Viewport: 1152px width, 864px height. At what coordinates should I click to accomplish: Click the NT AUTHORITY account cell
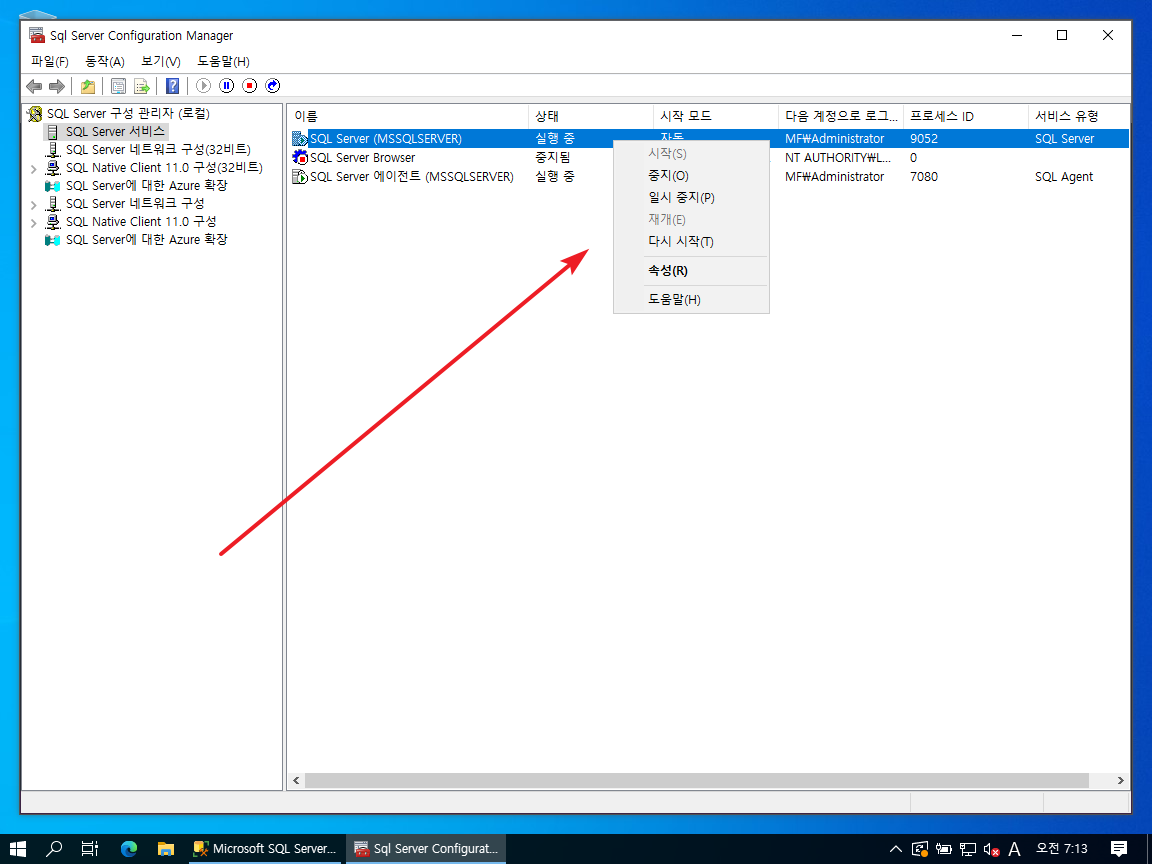pyautogui.click(x=838, y=157)
